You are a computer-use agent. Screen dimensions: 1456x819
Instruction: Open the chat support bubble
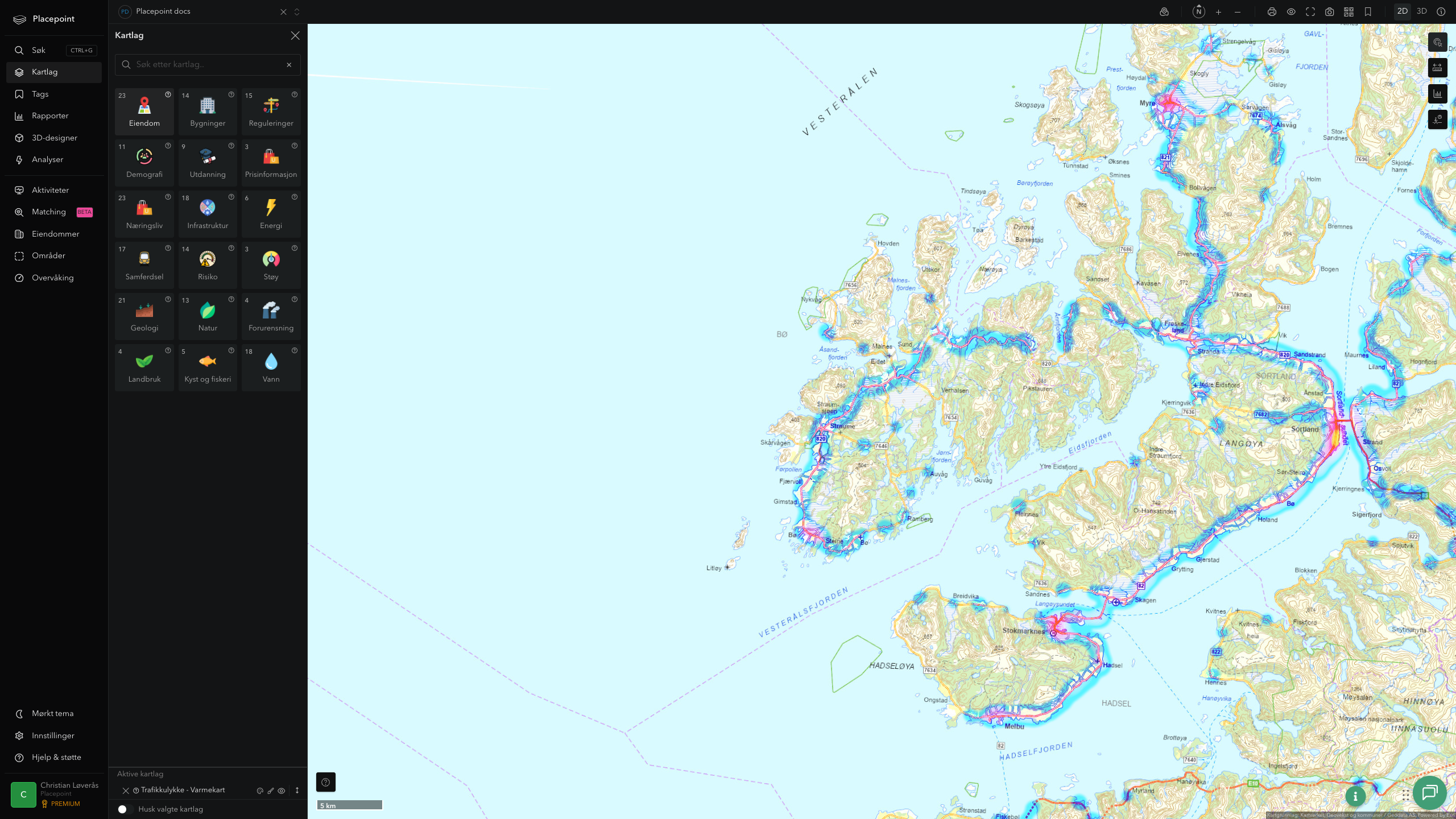tap(1429, 793)
